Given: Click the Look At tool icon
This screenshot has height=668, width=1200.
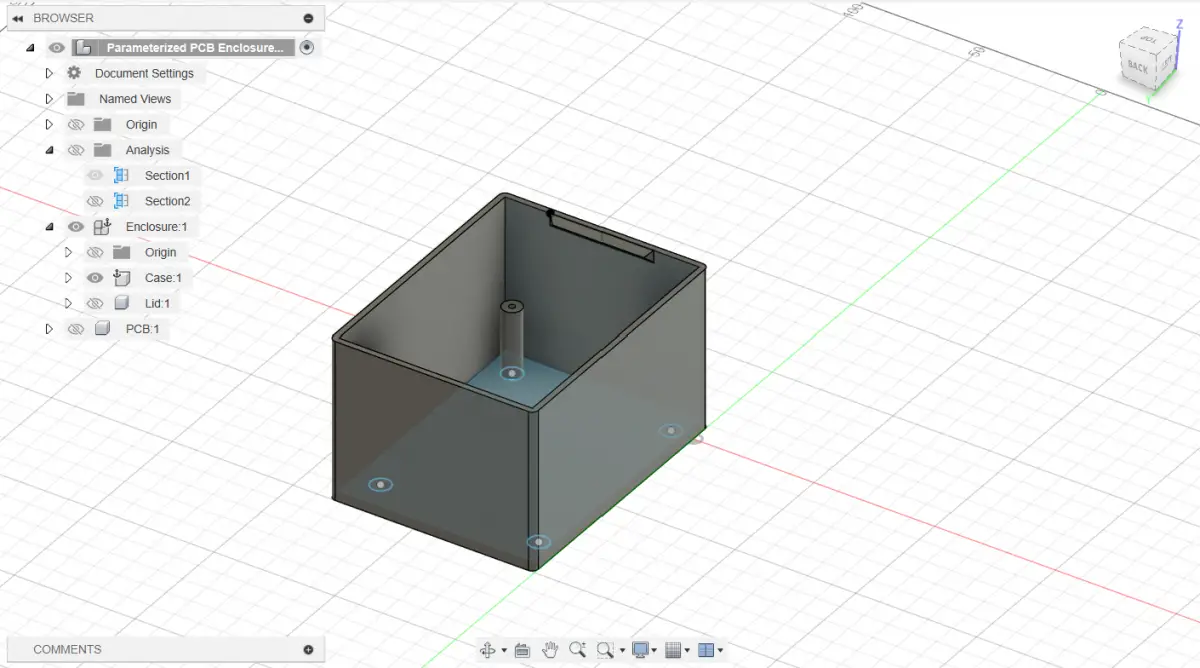Looking at the screenshot, I should [x=522, y=650].
